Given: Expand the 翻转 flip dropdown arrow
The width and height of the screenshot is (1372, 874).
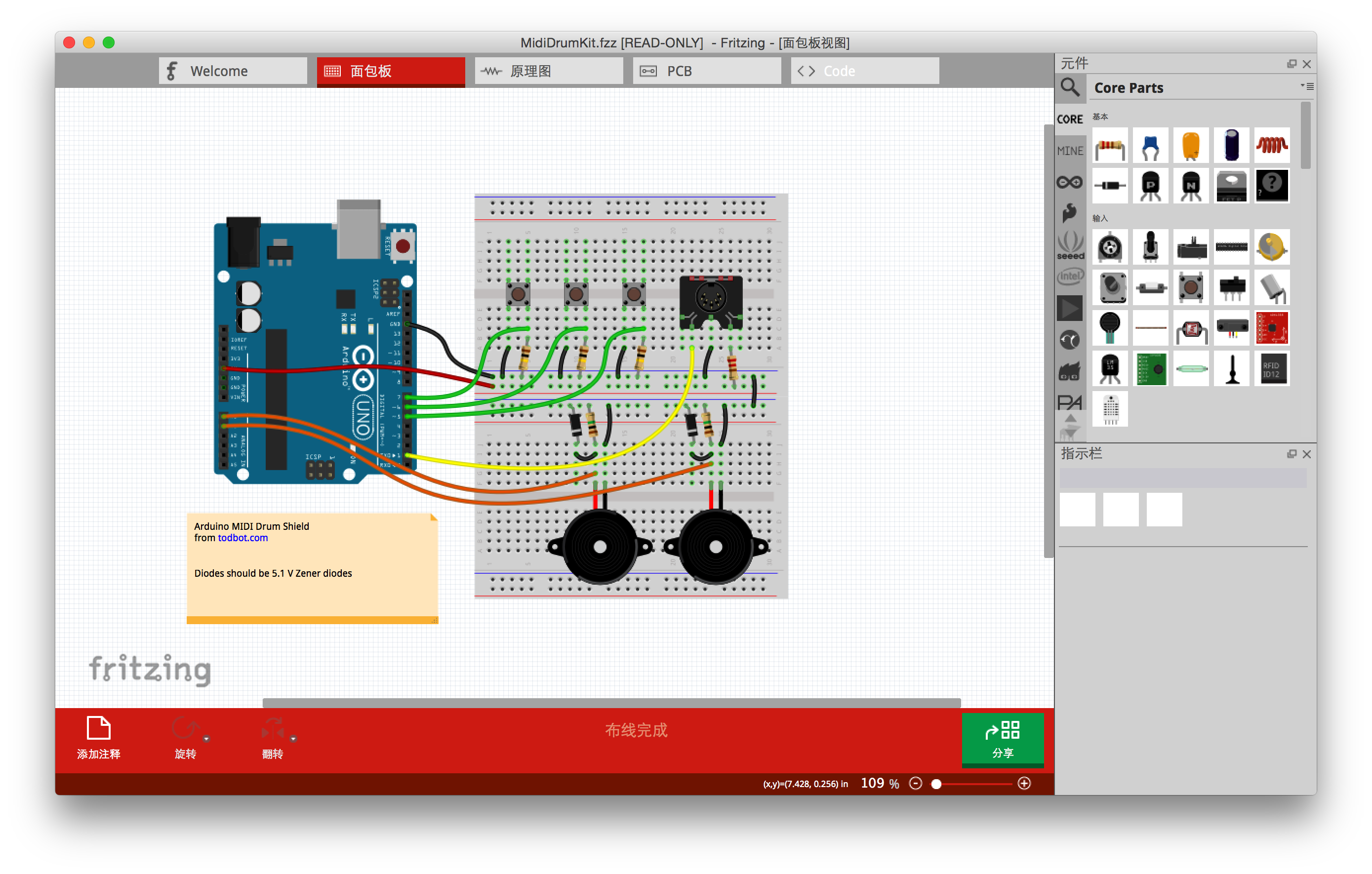Looking at the screenshot, I should 293,738.
